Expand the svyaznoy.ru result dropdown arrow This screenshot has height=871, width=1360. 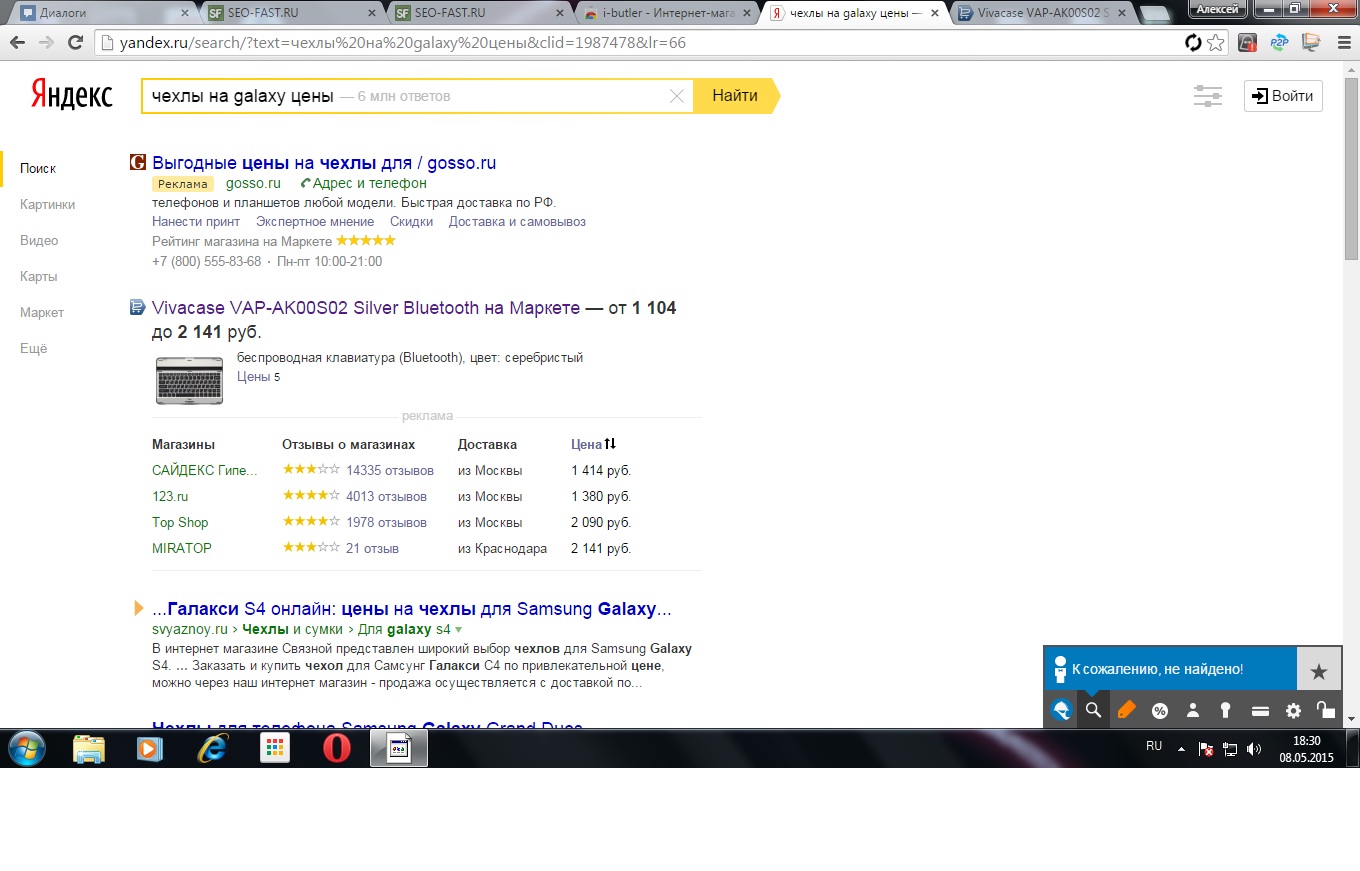459,630
